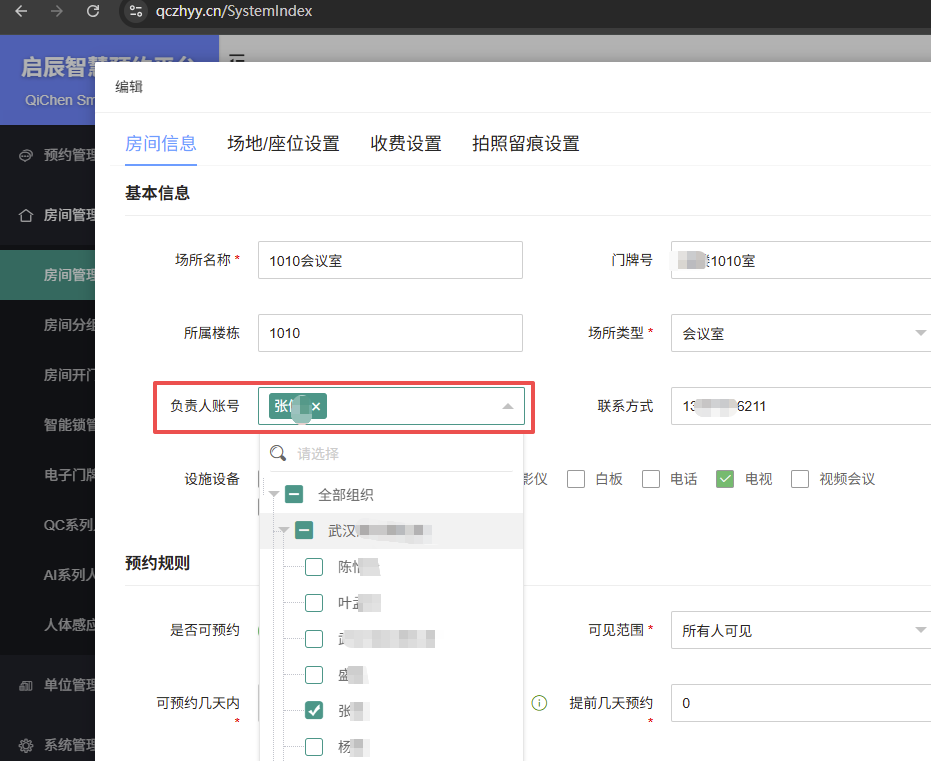Switch to 拍照留痕设置 tab
The height and width of the screenshot is (761, 931).
point(526,144)
